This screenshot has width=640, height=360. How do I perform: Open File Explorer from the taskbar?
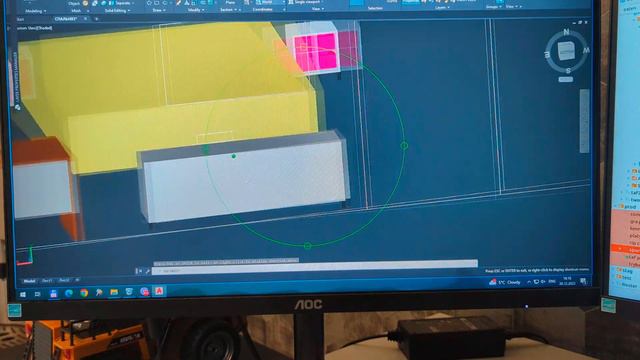pos(114,292)
